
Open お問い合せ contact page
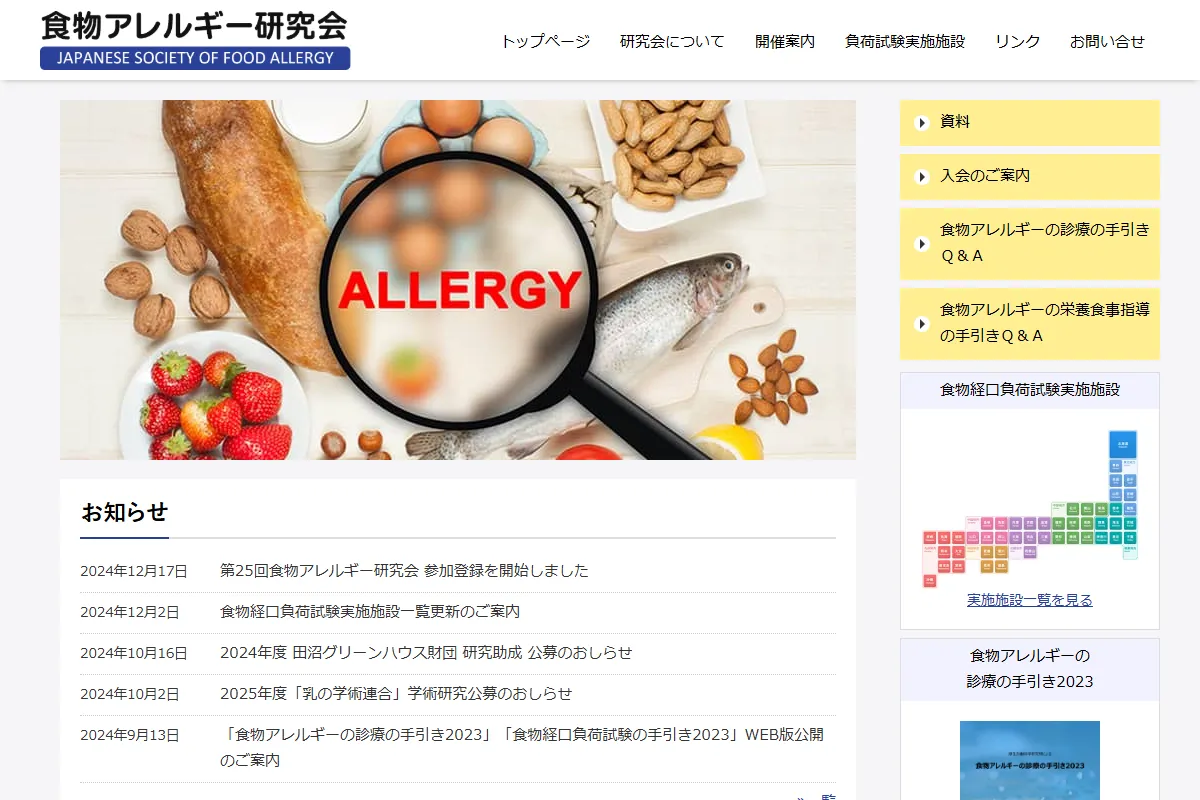[x=1107, y=41]
